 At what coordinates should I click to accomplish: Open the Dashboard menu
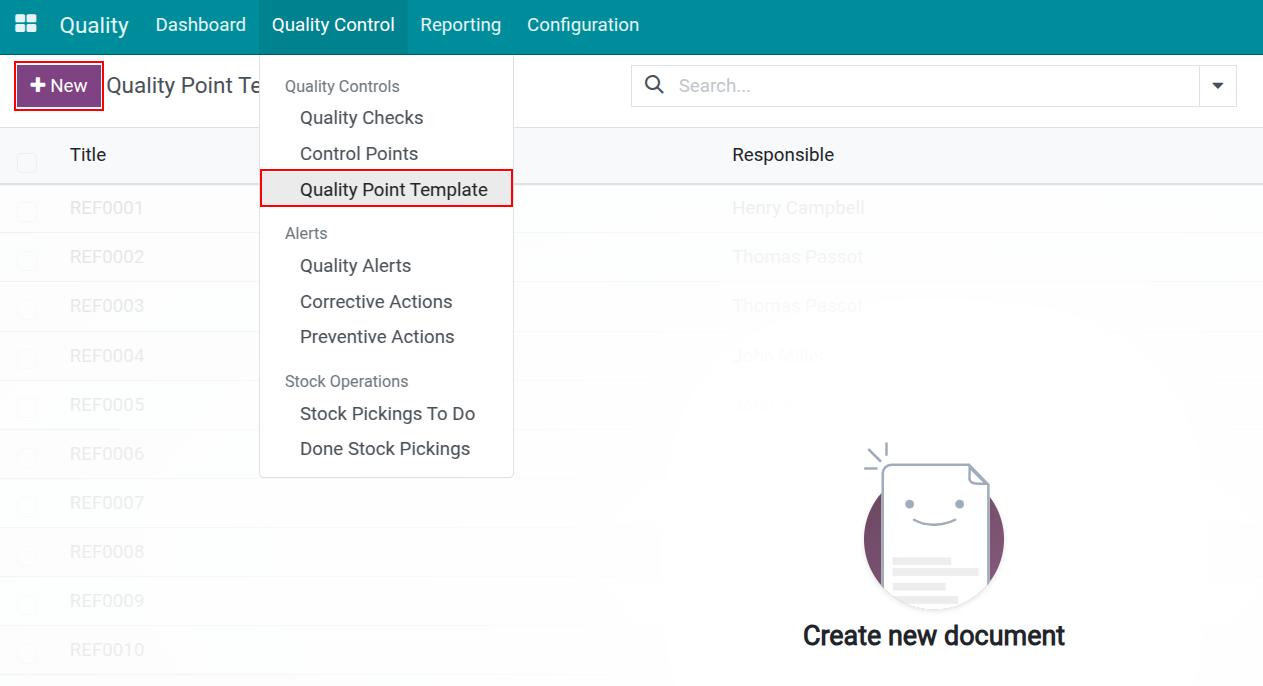pos(201,25)
